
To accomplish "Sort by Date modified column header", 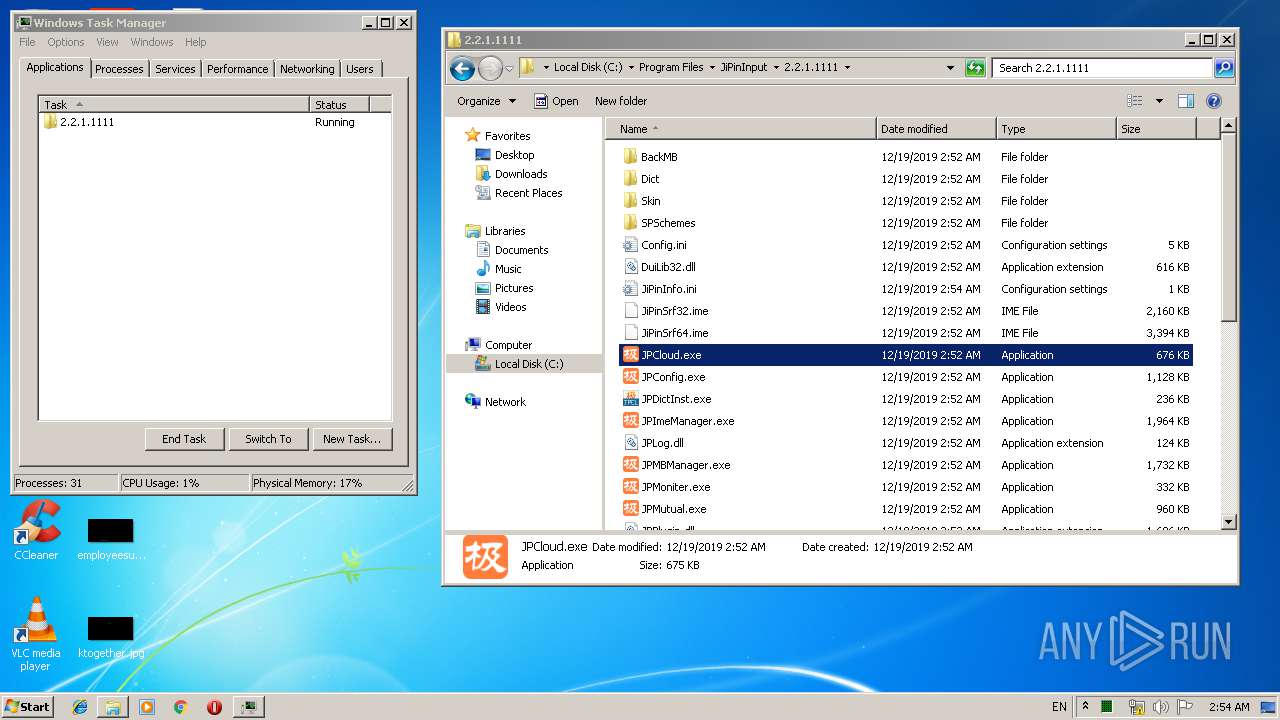I will pyautogui.click(x=936, y=129).
